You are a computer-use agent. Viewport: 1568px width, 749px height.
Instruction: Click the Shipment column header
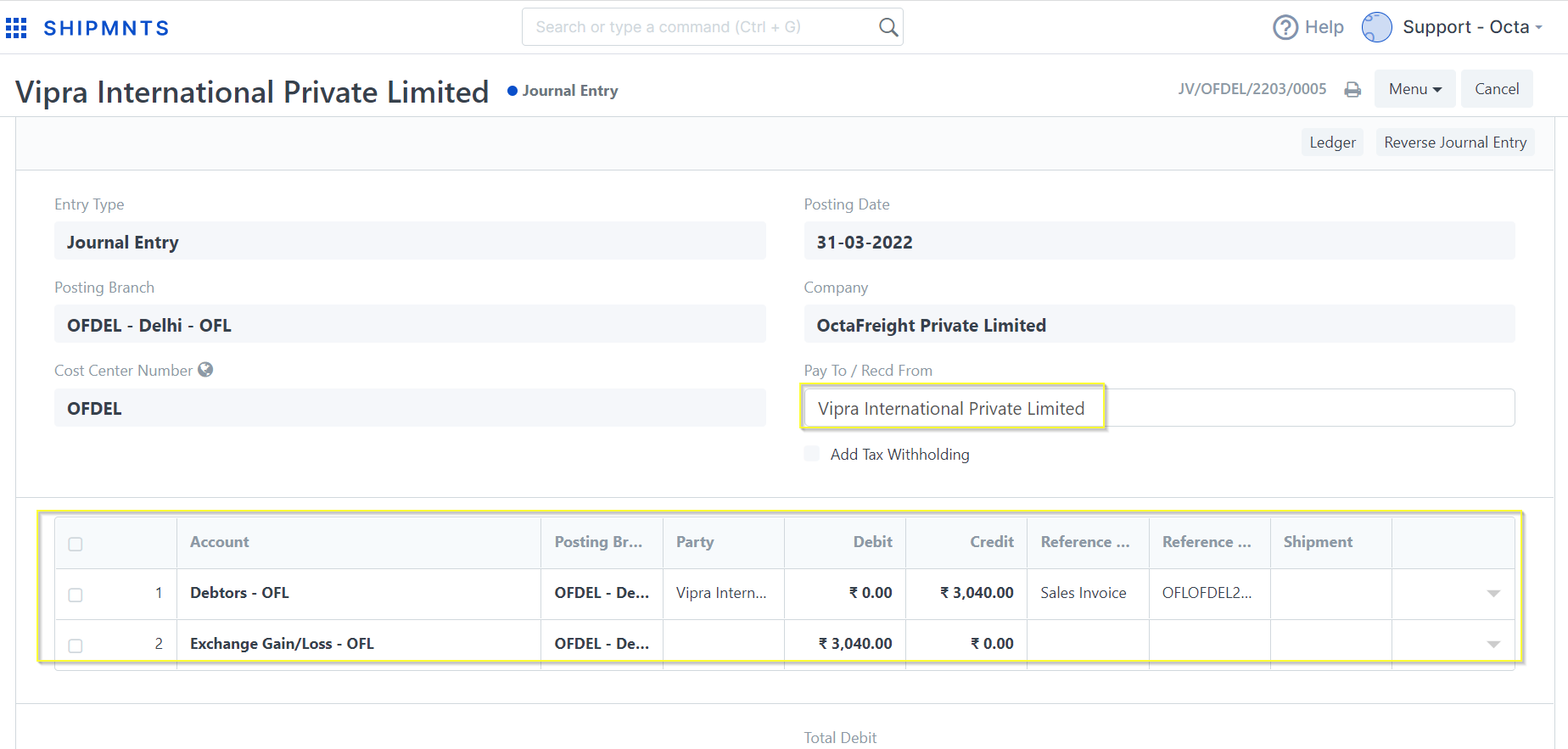click(x=1330, y=543)
